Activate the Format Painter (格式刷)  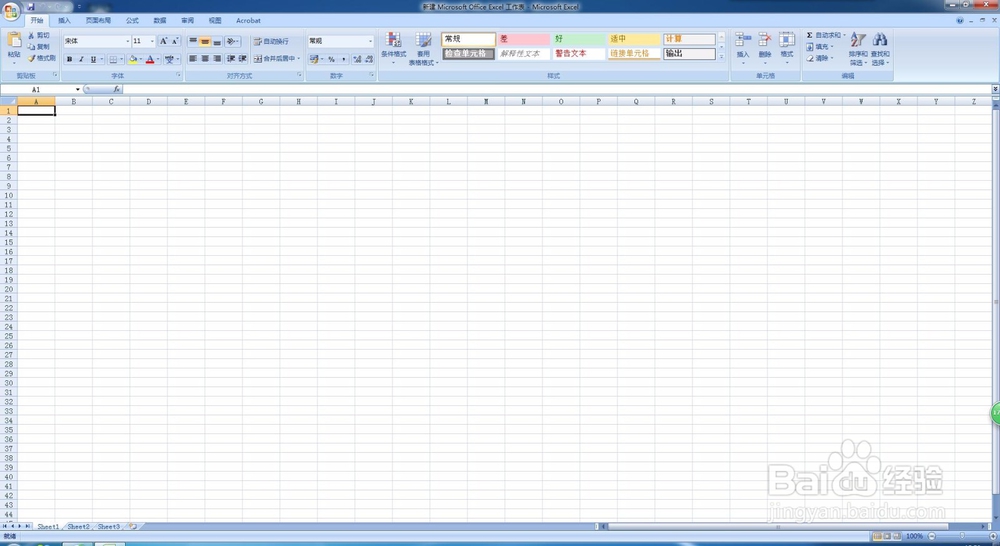(x=41, y=58)
